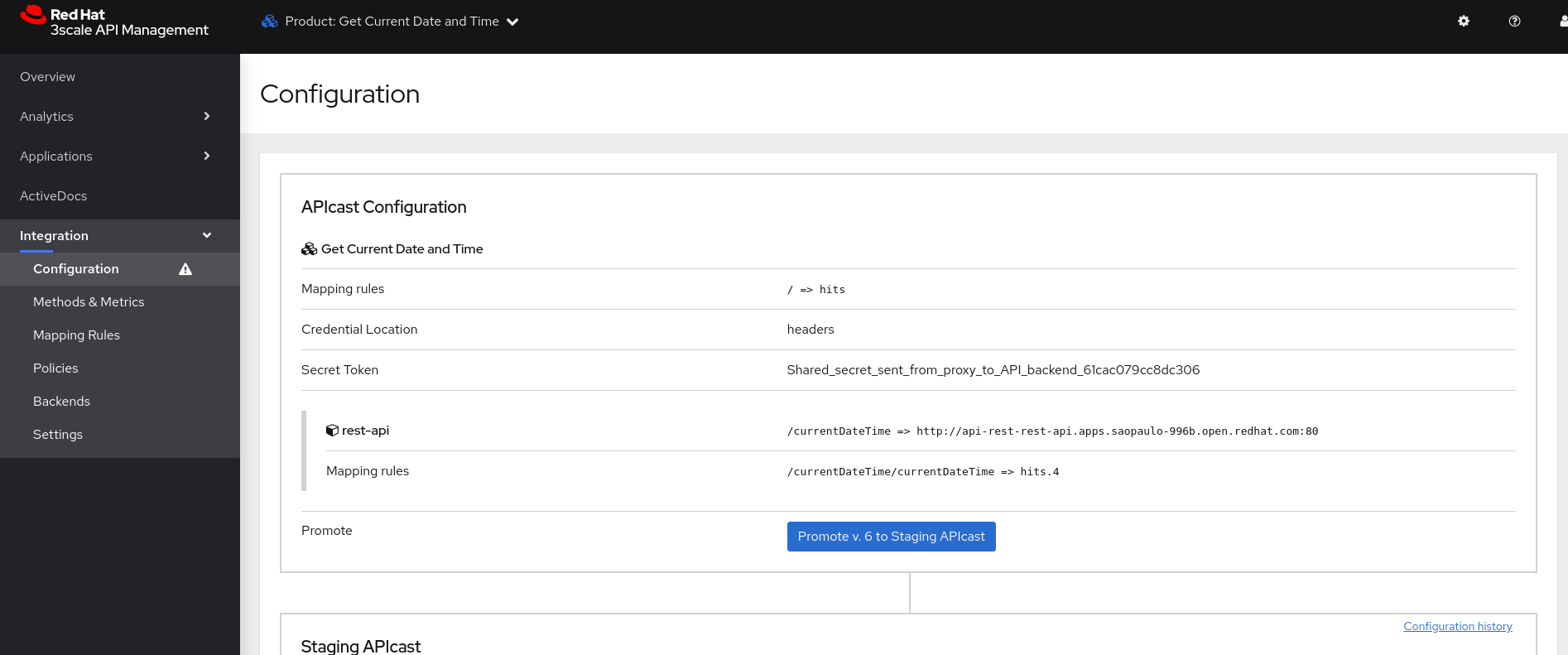The image size is (1568, 655).
Task: Click Promote v. 6 to Staging APIcast
Action: click(x=891, y=537)
